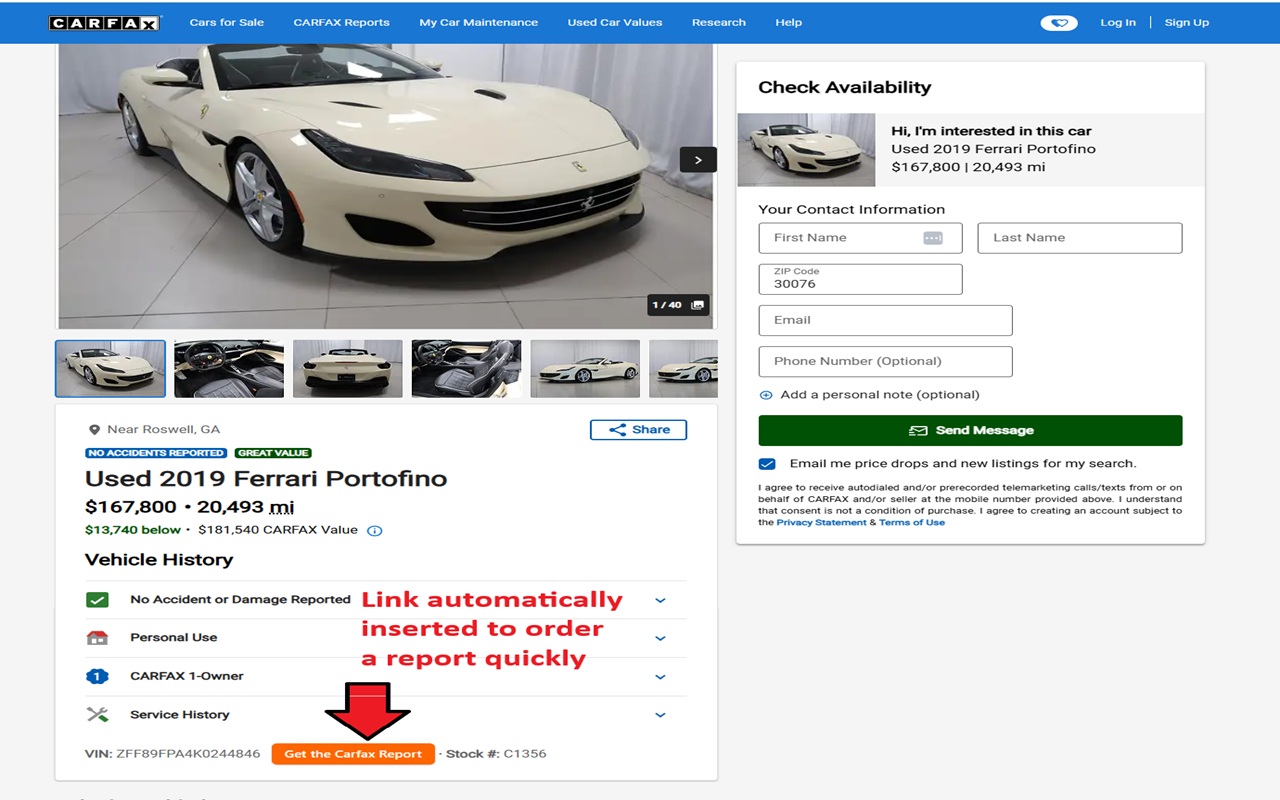Viewport: 1280px width, 800px height.
Task: Click Sign Up link
Action: tap(1187, 22)
